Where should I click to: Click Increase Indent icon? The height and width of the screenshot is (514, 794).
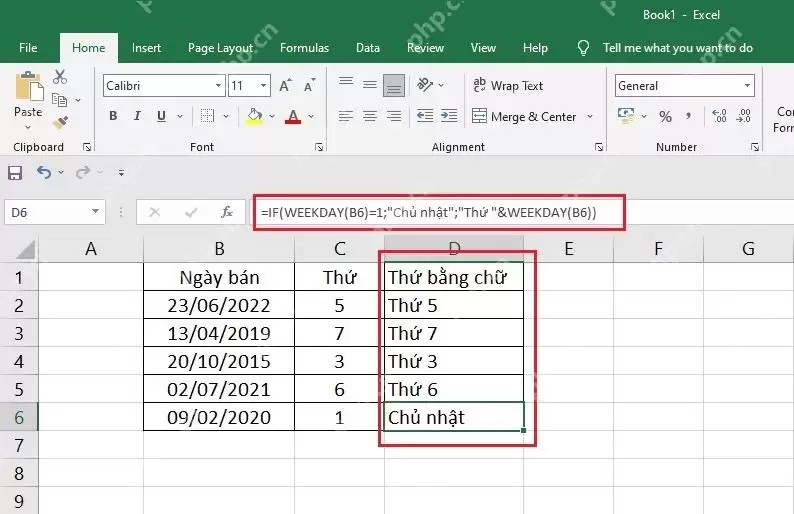tap(449, 116)
